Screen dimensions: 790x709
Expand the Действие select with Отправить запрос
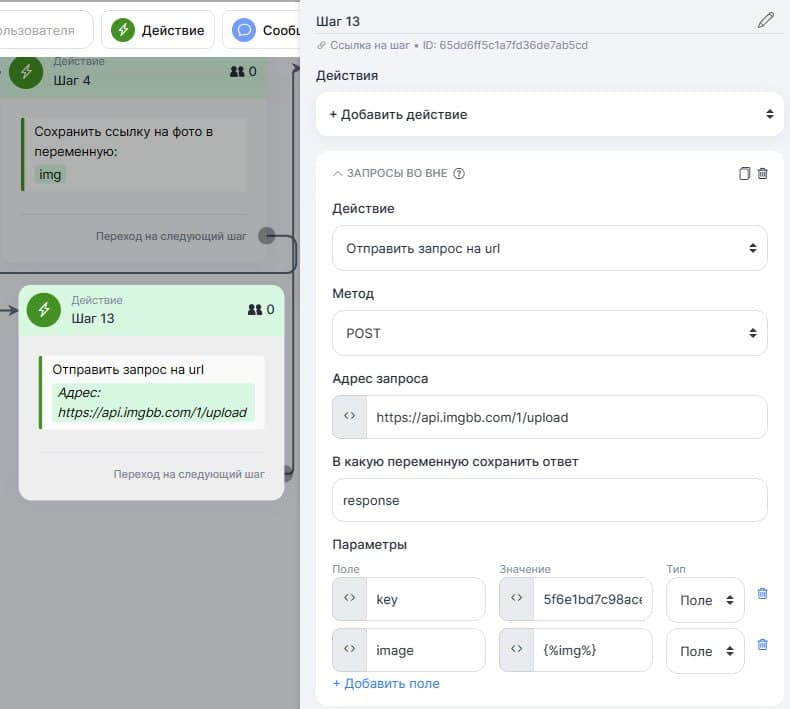(549, 248)
